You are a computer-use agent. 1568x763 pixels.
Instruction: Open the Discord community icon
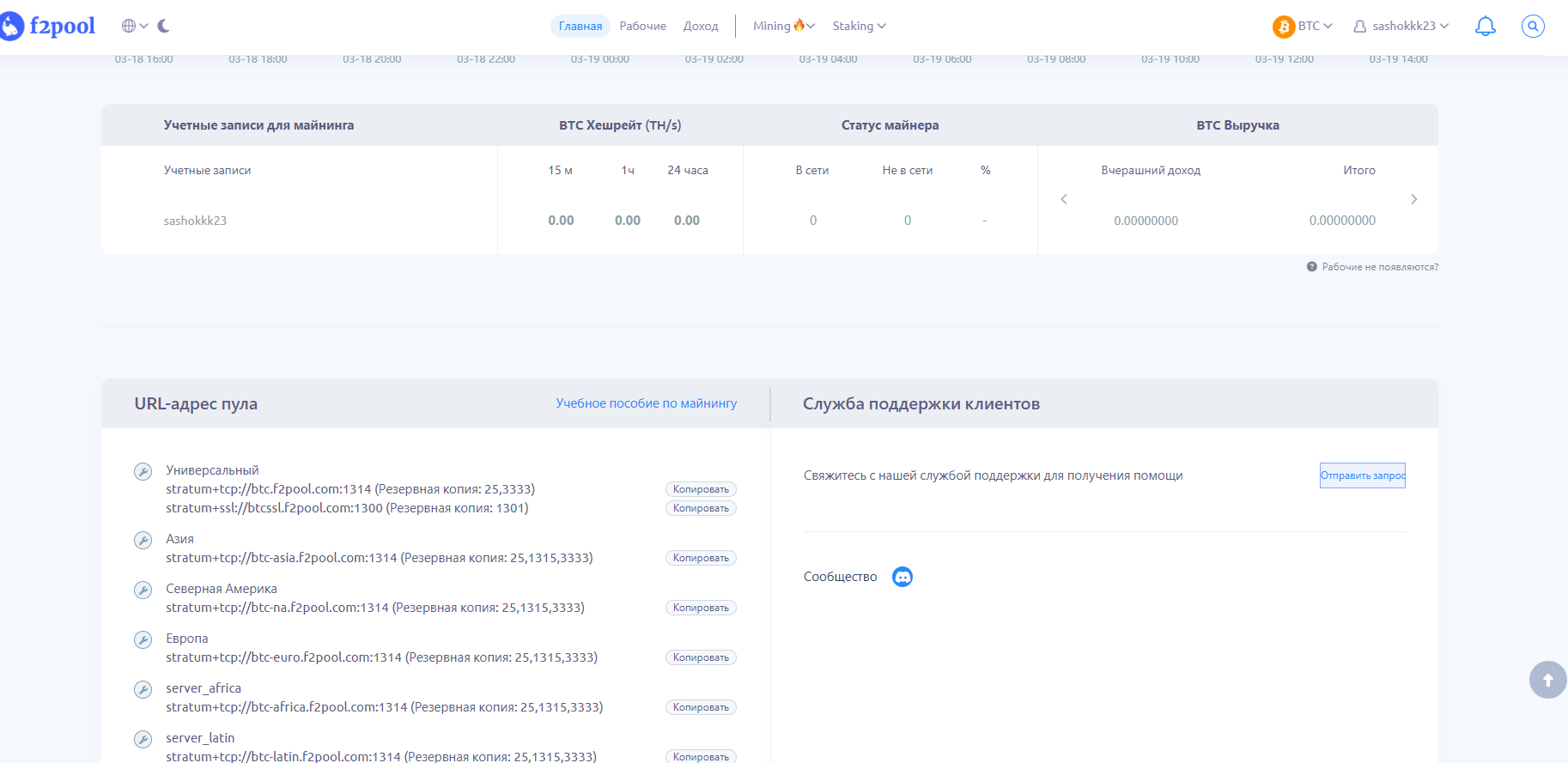pyautogui.click(x=902, y=577)
